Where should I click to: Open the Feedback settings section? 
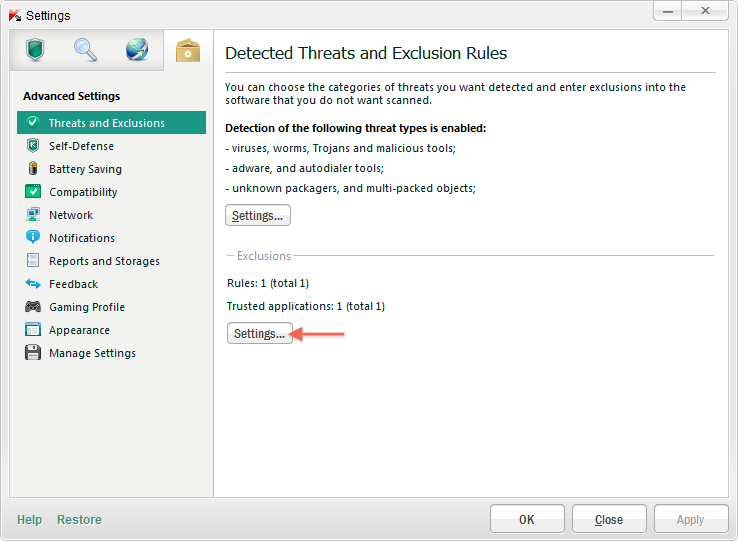click(x=74, y=284)
